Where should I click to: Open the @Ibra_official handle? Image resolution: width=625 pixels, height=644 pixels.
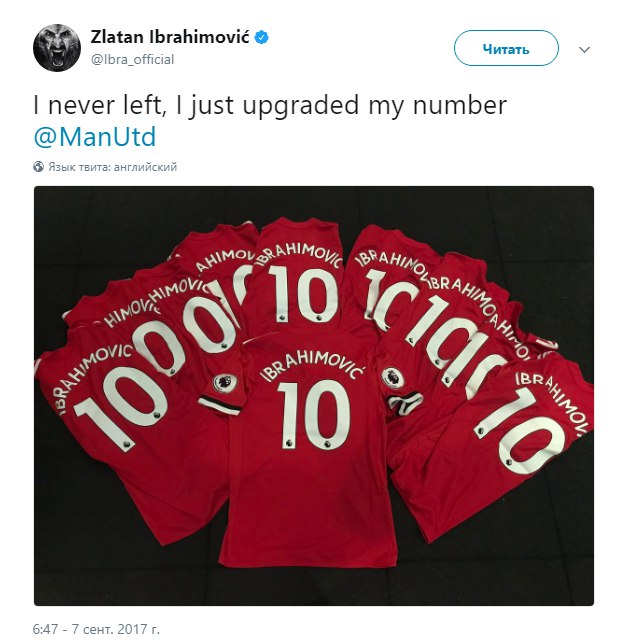pos(133,60)
